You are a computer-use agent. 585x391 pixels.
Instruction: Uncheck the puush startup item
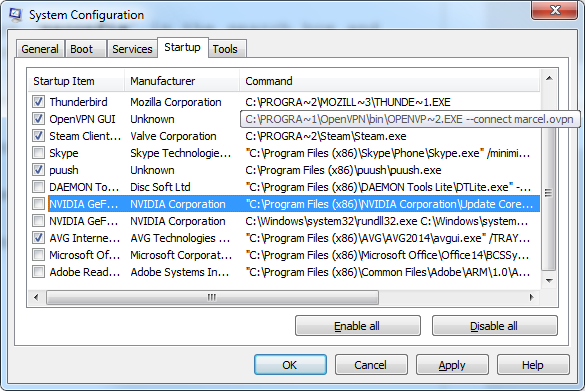38,170
